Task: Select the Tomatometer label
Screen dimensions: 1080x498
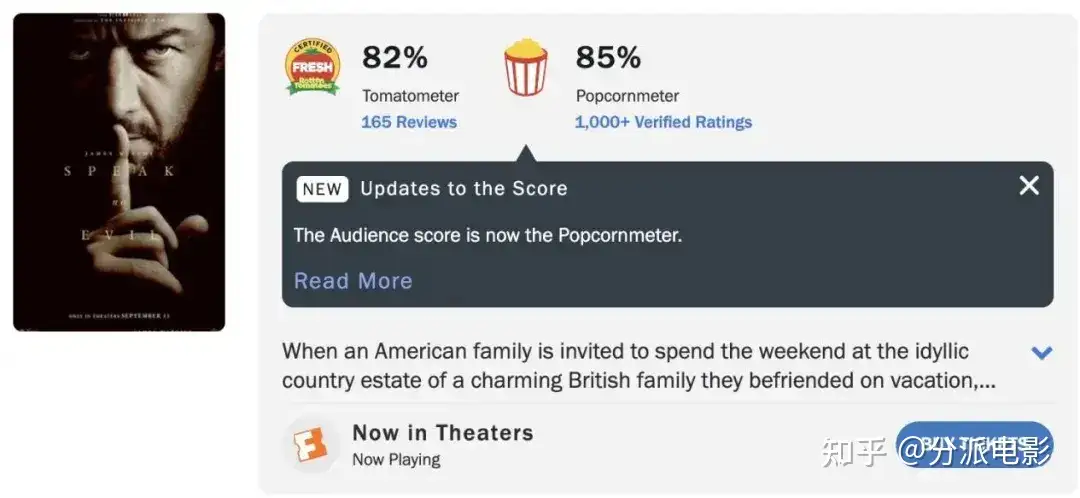Action: [x=411, y=96]
